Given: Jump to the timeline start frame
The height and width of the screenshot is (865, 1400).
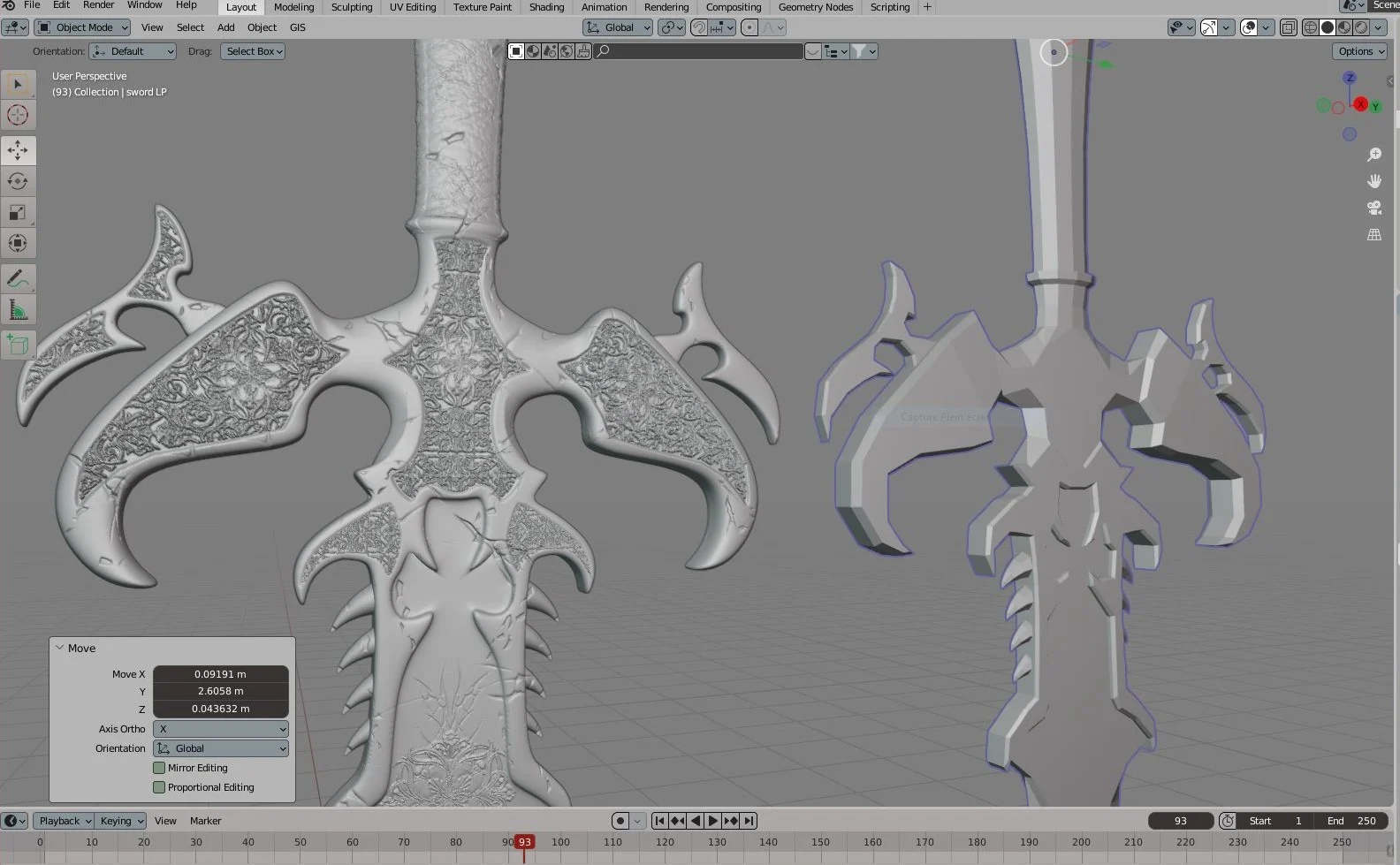Looking at the screenshot, I should pyautogui.click(x=659, y=821).
